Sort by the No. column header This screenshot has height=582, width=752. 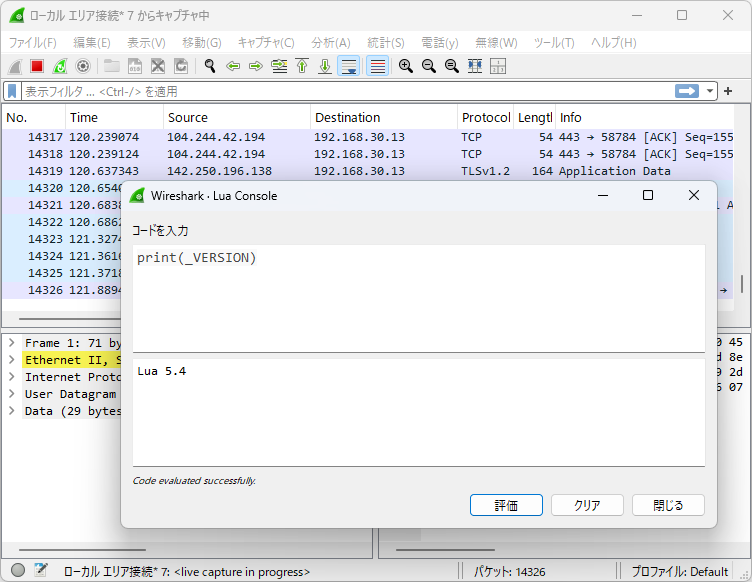click(34, 117)
